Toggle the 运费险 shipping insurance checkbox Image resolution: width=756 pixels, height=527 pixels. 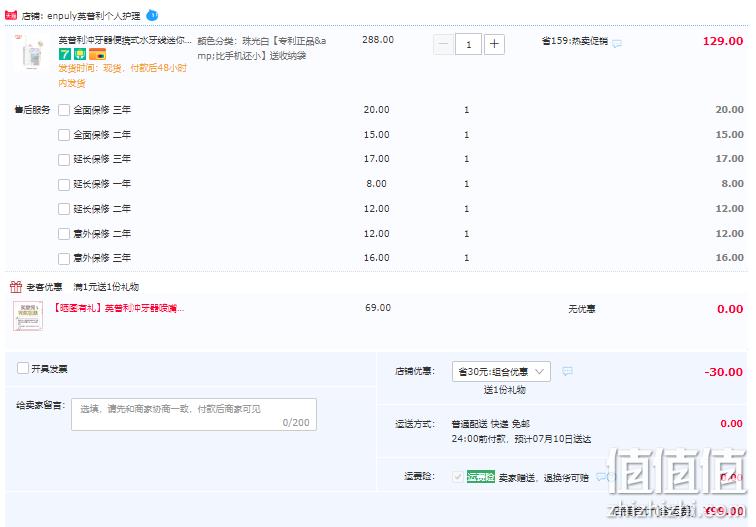[x=458, y=477]
